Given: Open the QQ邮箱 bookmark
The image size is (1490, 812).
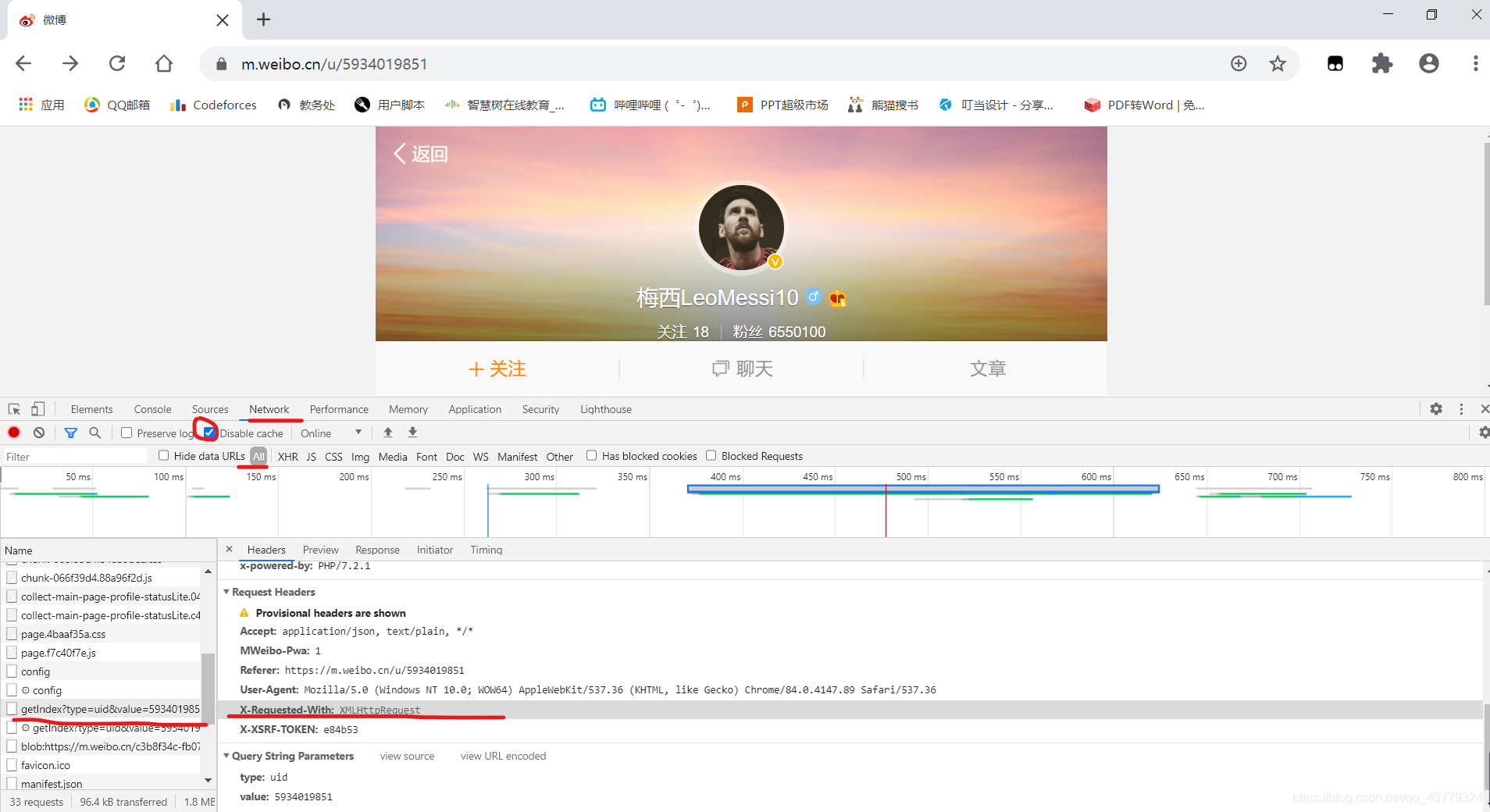Looking at the screenshot, I should click(117, 105).
